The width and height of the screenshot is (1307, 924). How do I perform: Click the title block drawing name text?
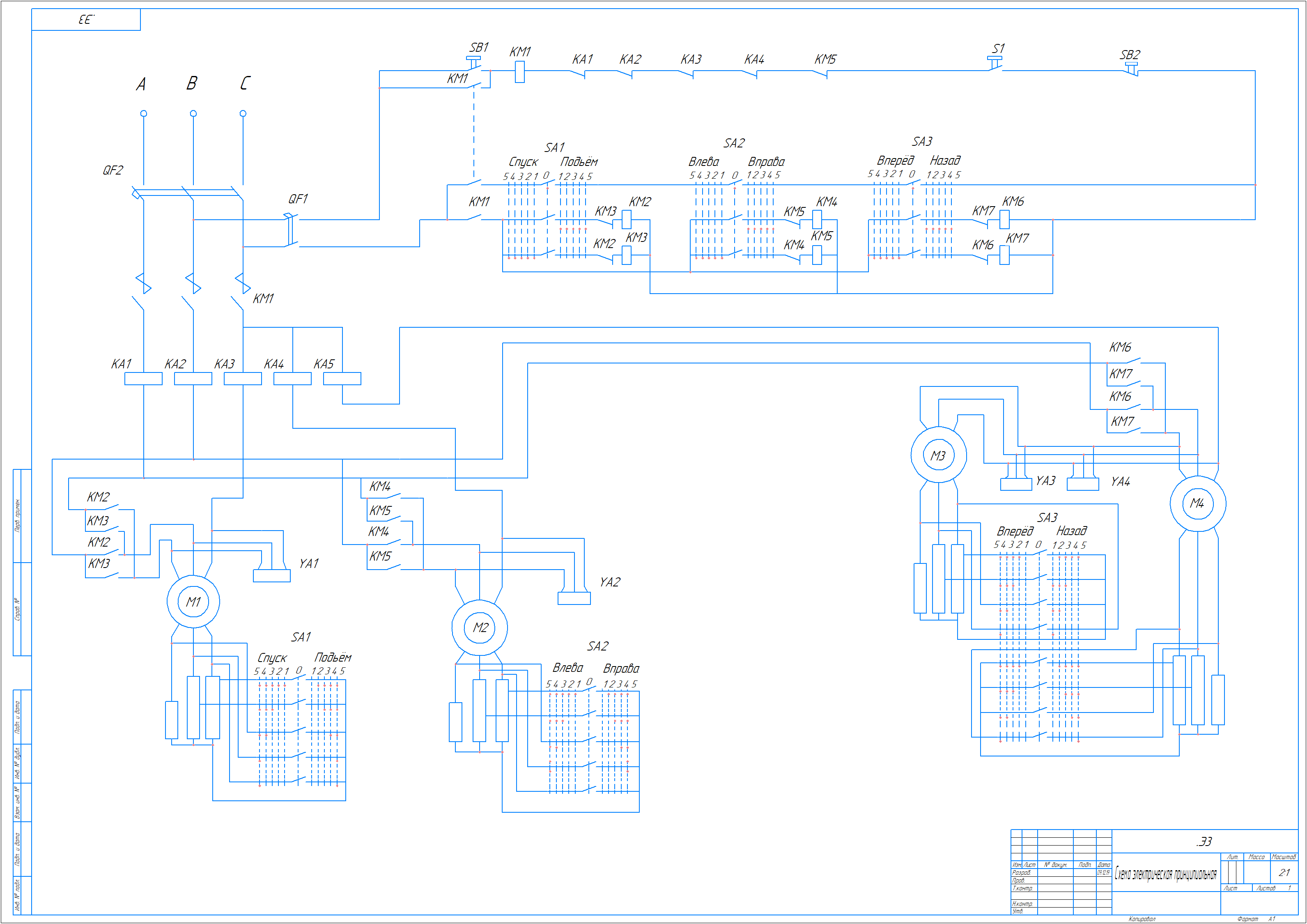pyautogui.click(x=1165, y=874)
